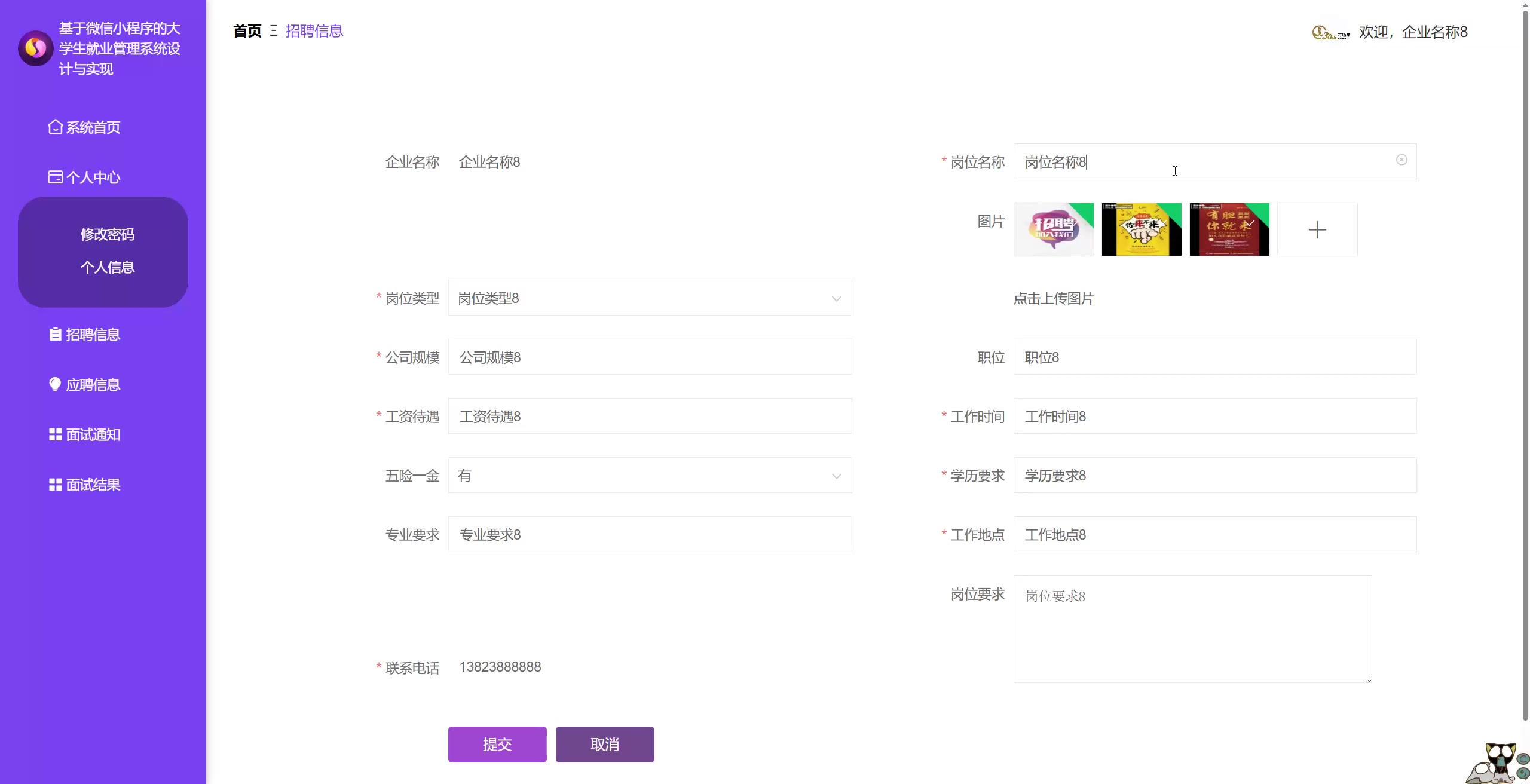Clear the 岗位名称 field with the X icon
This screenshot has width=1530, height=784.
click(x=1401, y=160)
